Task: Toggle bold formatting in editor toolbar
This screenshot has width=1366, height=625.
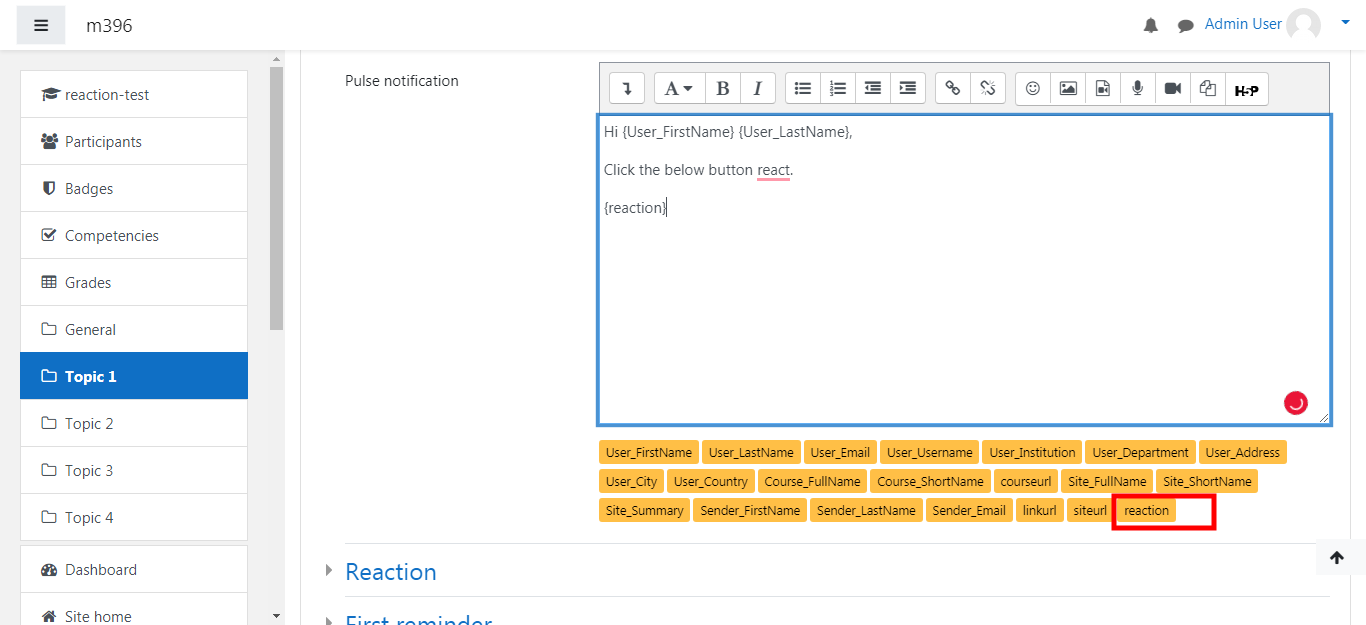Action: click(723, 89)
